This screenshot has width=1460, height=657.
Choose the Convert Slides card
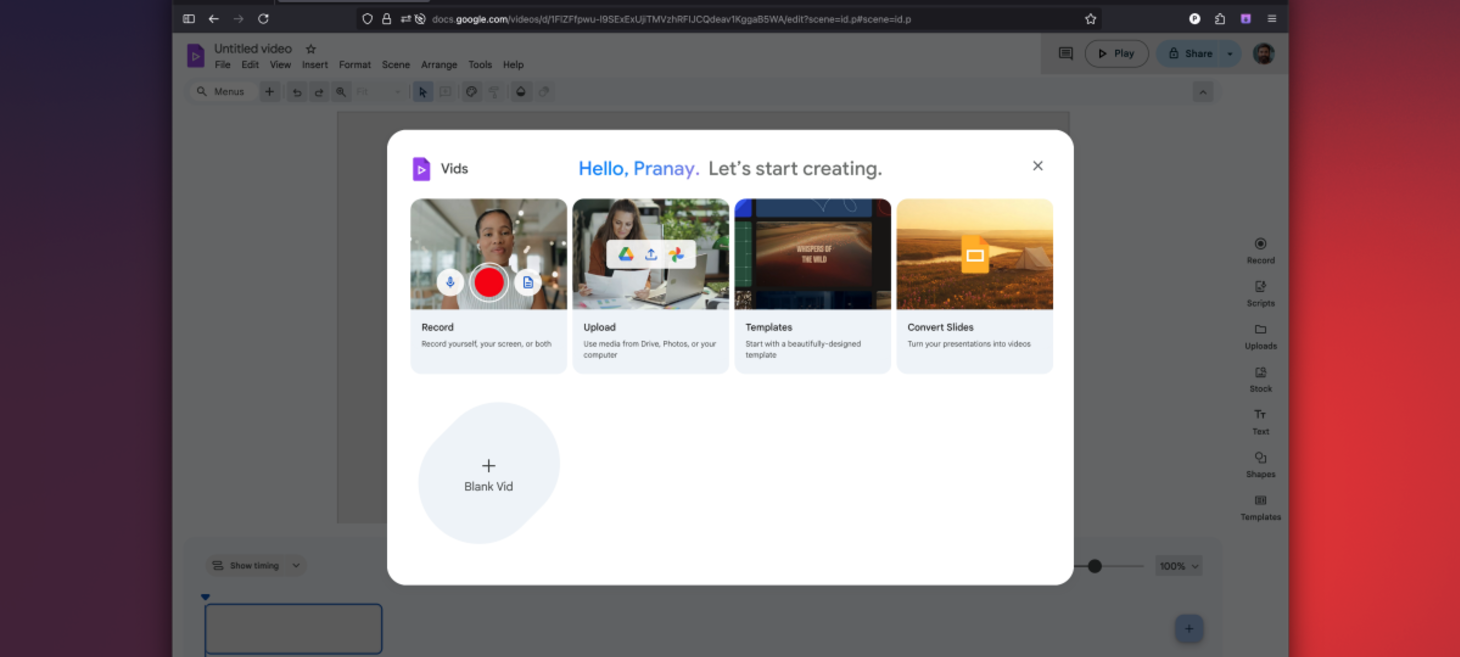point(974,286)
